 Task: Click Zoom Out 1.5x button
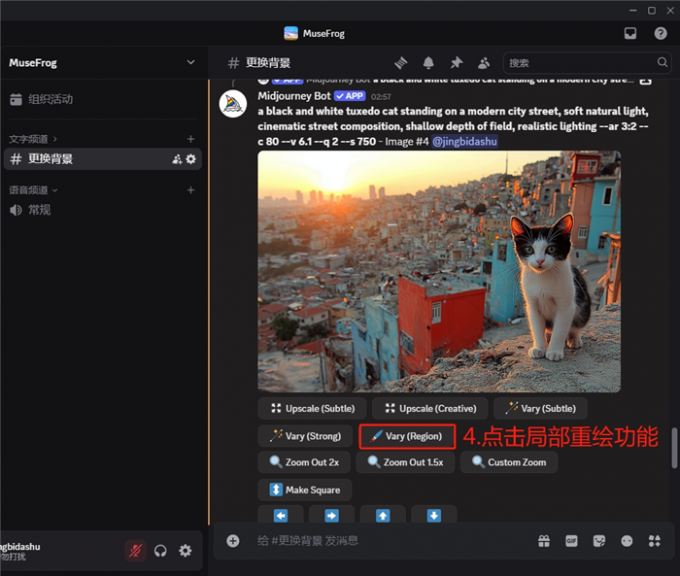pos(405,462)
